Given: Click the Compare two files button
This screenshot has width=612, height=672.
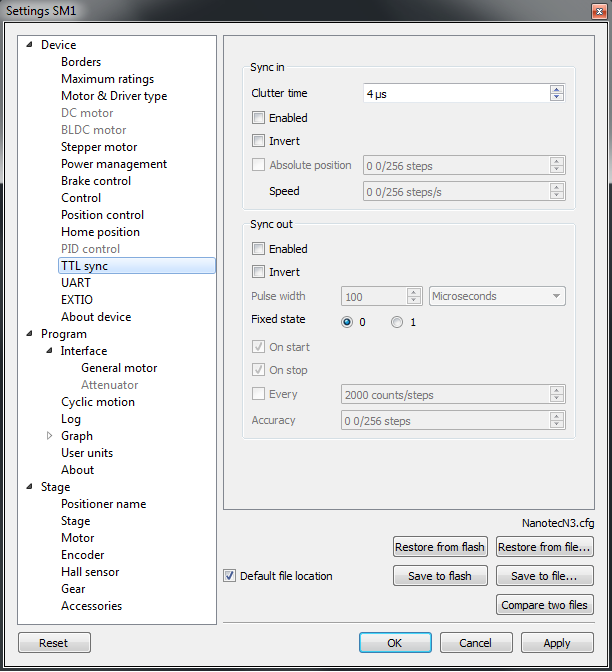Looking at the screenshot, I should click(544, 605).
